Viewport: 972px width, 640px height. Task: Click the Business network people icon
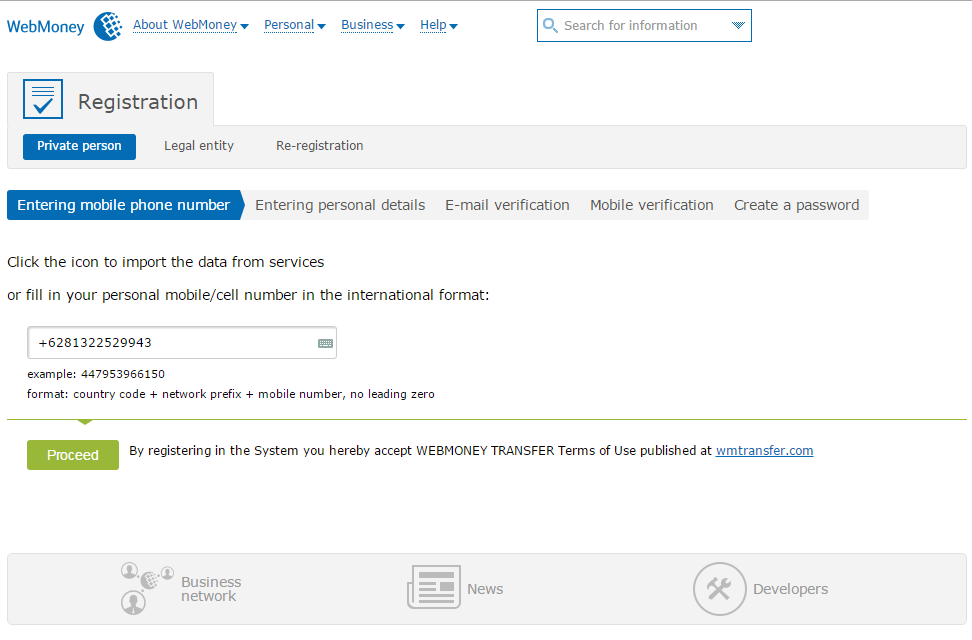point(147,588)
